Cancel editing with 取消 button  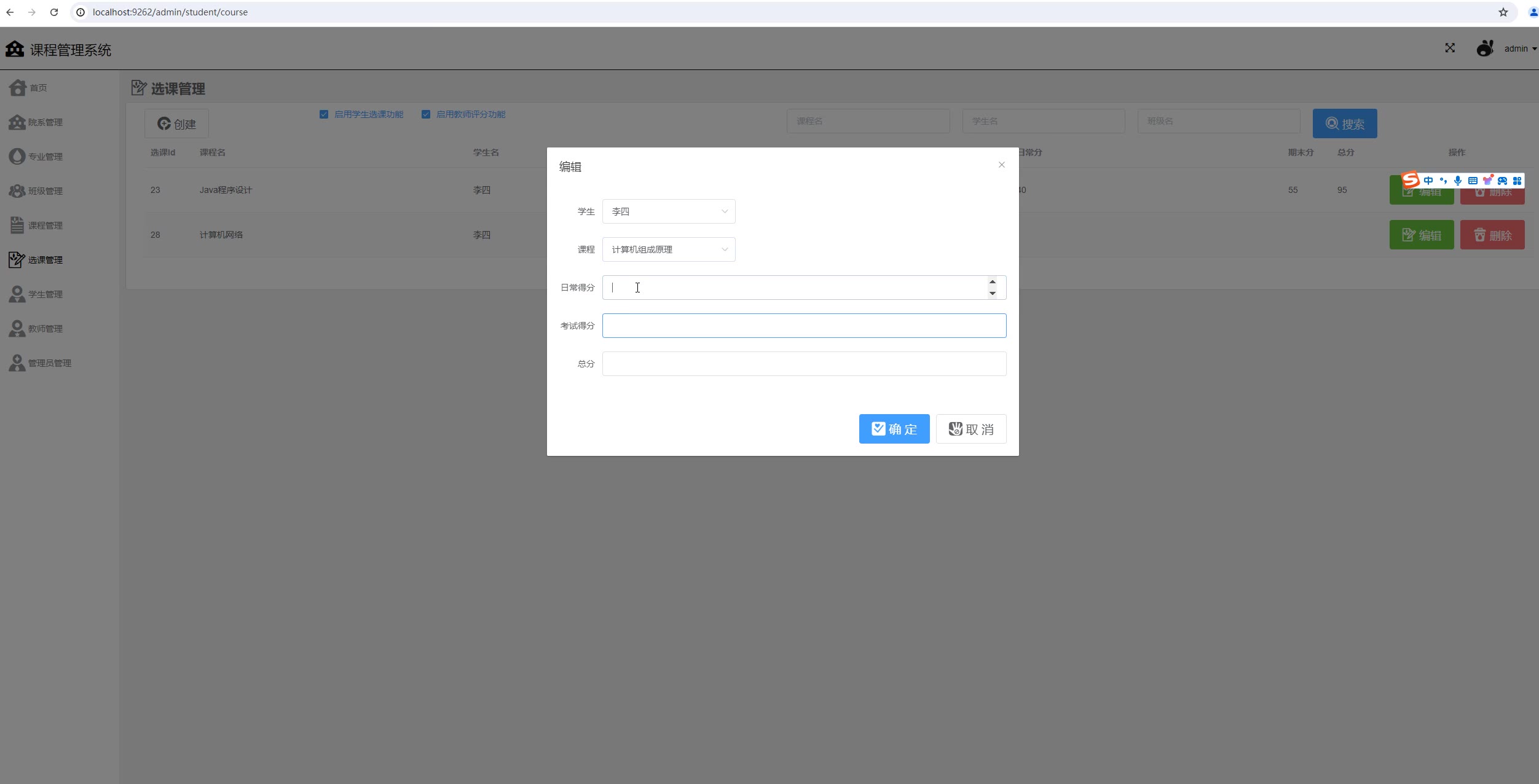970,429
